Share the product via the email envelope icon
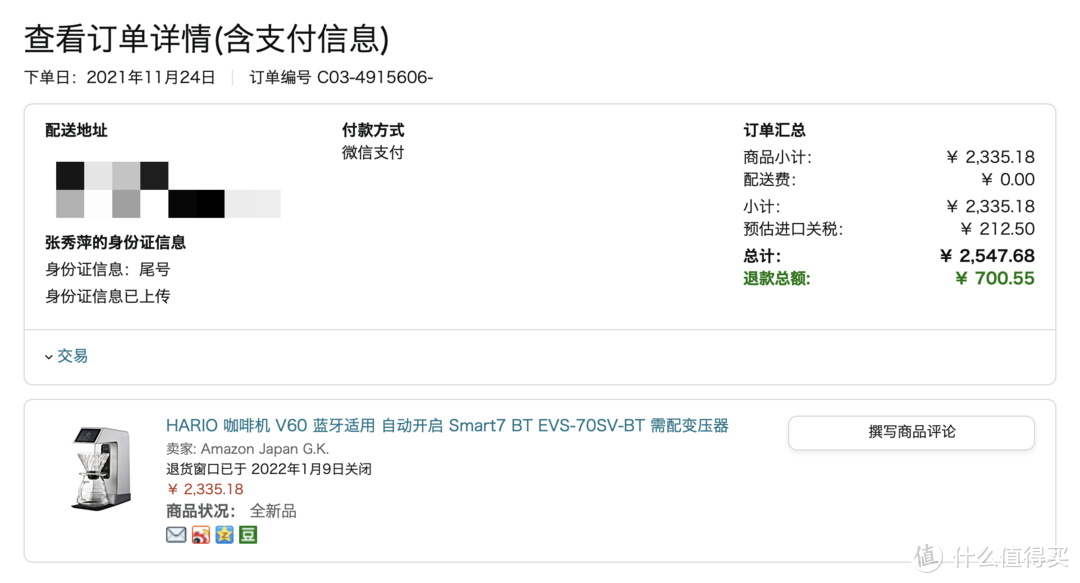The height and width of the screenshot is (583, 1080). 176,535
